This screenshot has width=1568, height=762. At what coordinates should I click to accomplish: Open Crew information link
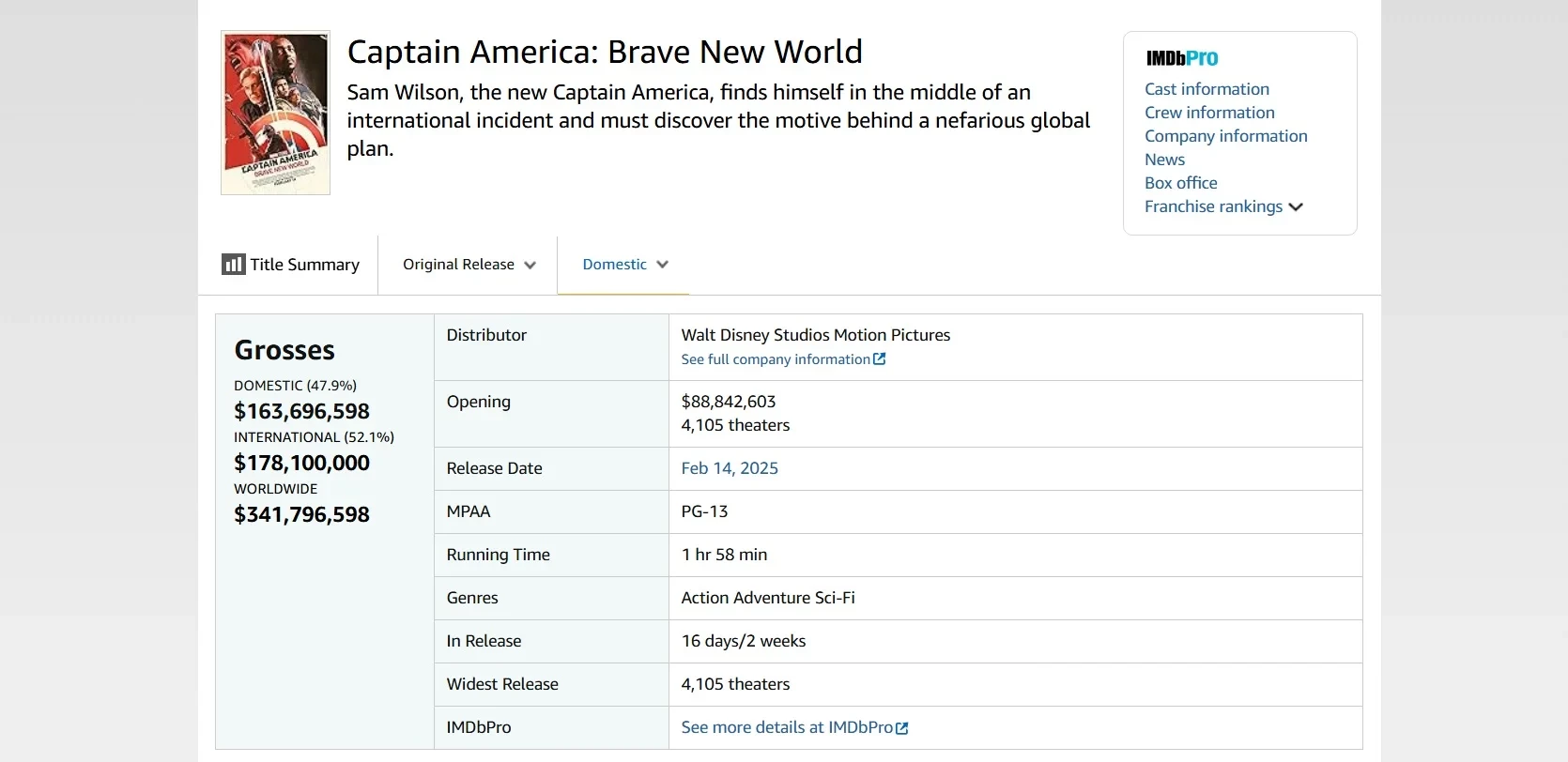[x=1209, y=113]
